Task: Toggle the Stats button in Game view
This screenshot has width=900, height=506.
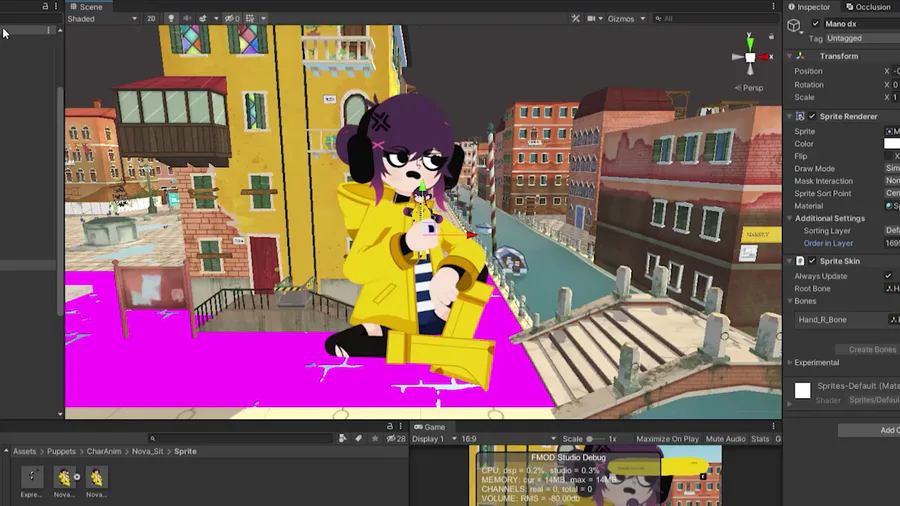Action: coord(759,439)
